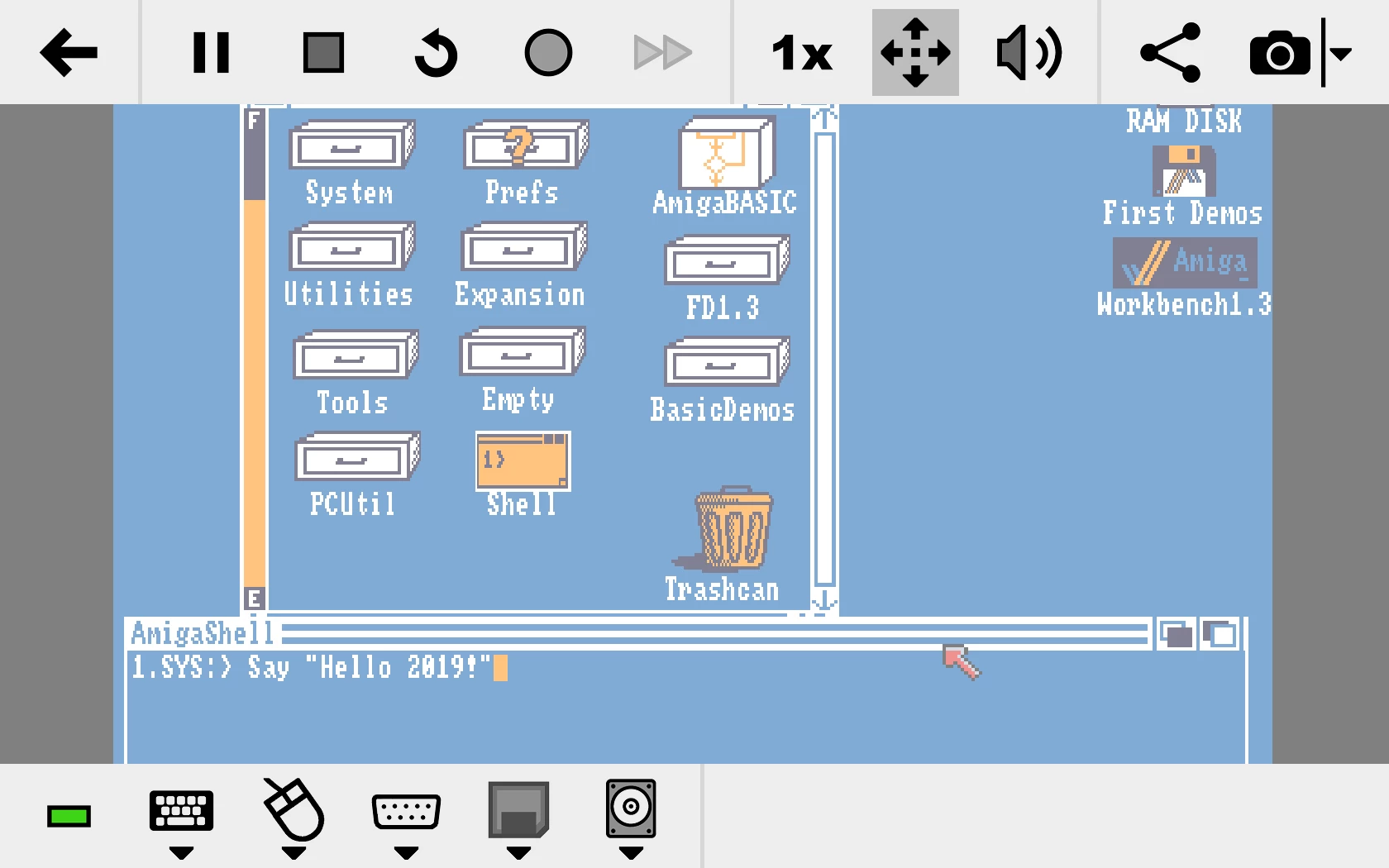Reset the emulator with the circular arrow
Viewport: 1389px width, 868px height.
click(436, 53)
